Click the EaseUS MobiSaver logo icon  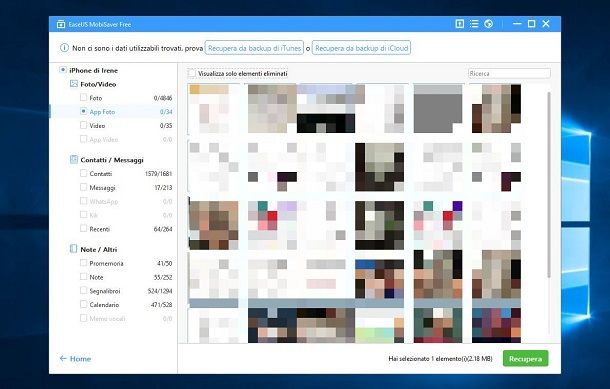pos(61,24)
